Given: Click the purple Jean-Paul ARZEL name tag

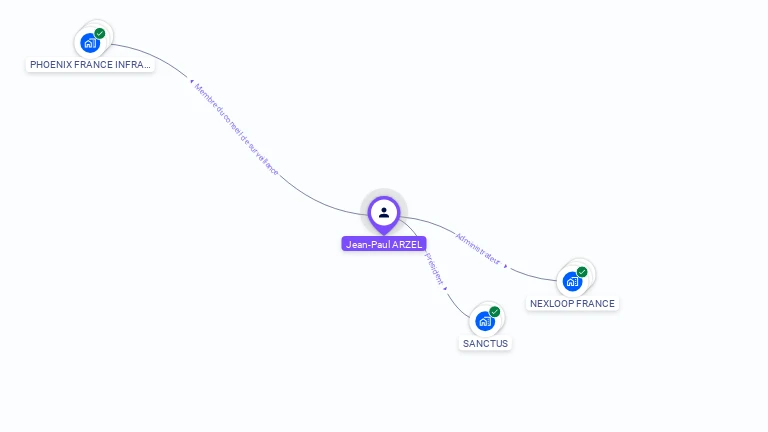Looking at the screenshot, I should click(384, 244).
